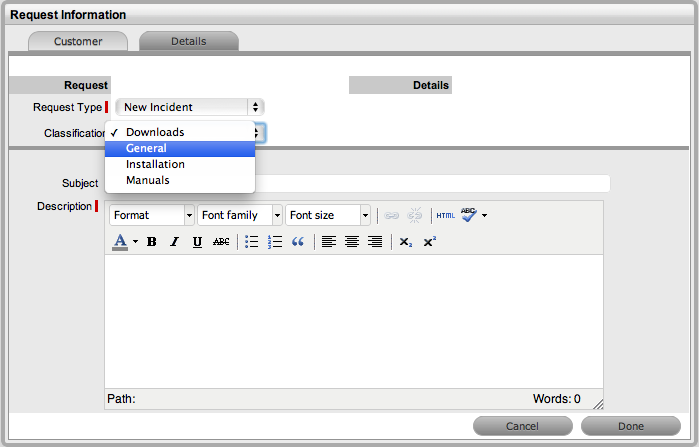Image resolution: width=699 pixels, height=447 pixels.
Task: Click the Request Information title
Action: 68,15
